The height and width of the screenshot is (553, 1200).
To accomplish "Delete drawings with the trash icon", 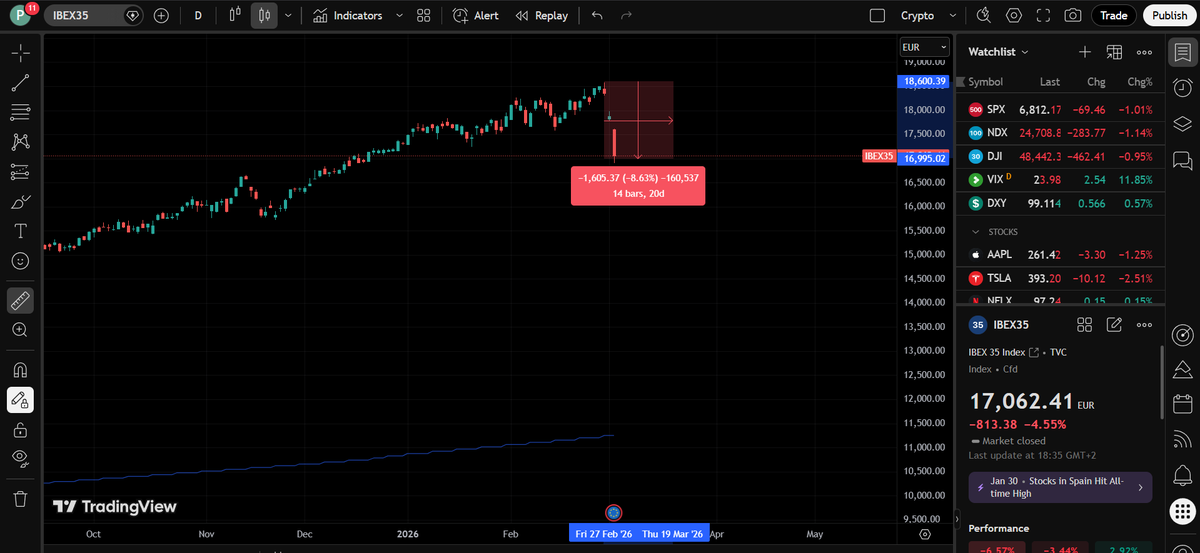I will [x=20, y=498].
